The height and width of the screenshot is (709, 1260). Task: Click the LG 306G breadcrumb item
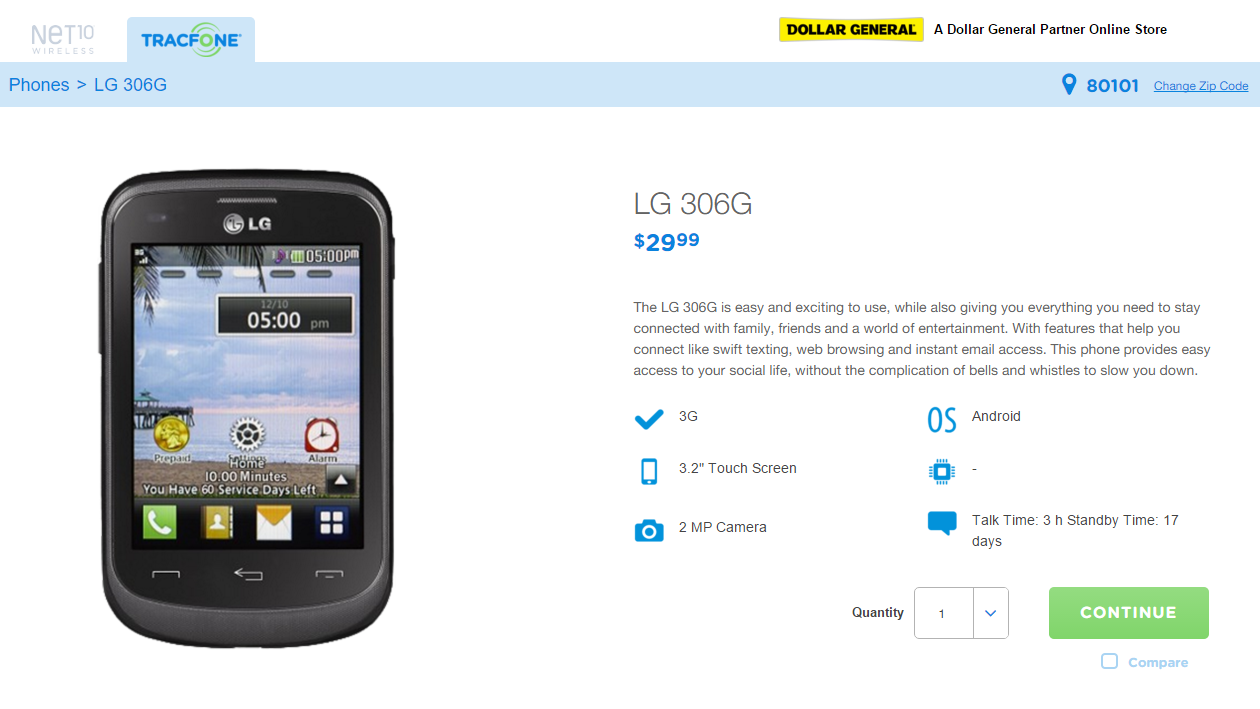pyautogui.click(x=130, y=85)
